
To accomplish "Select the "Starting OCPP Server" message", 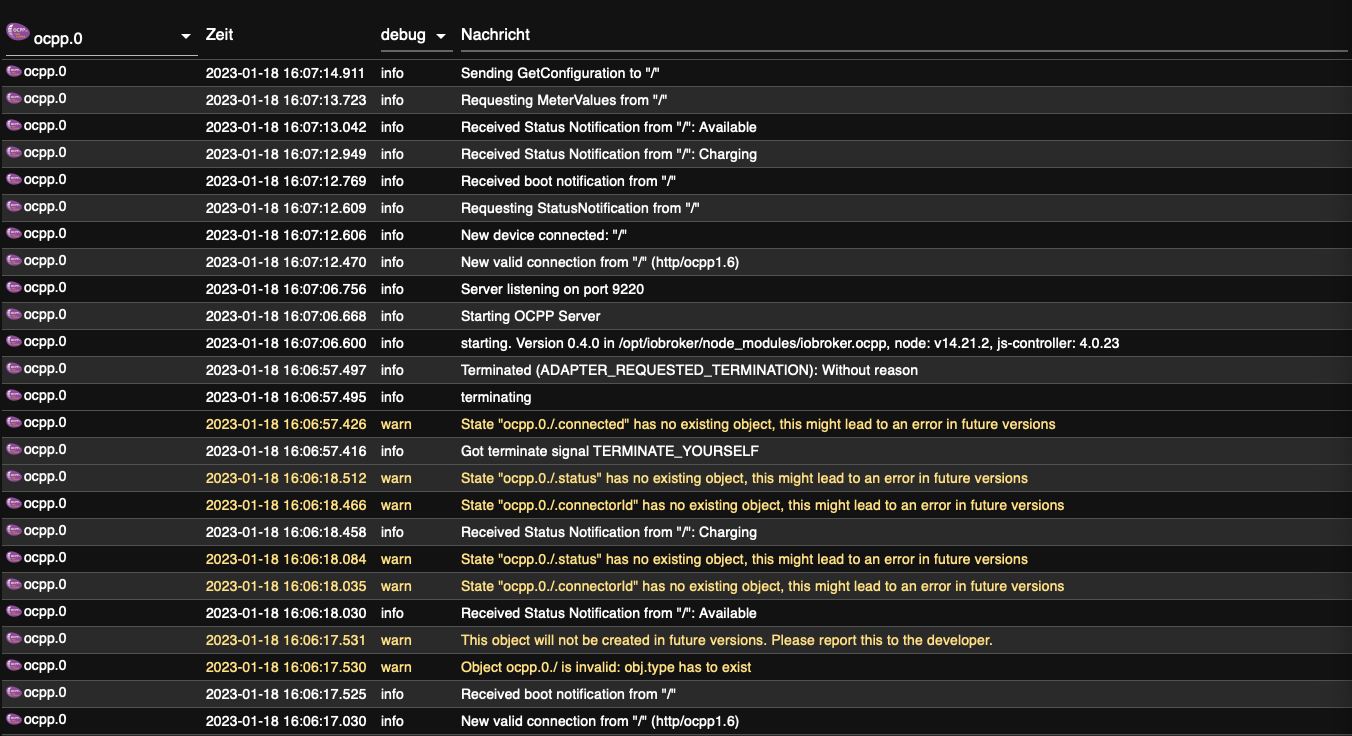I will [x=530, y=316].
